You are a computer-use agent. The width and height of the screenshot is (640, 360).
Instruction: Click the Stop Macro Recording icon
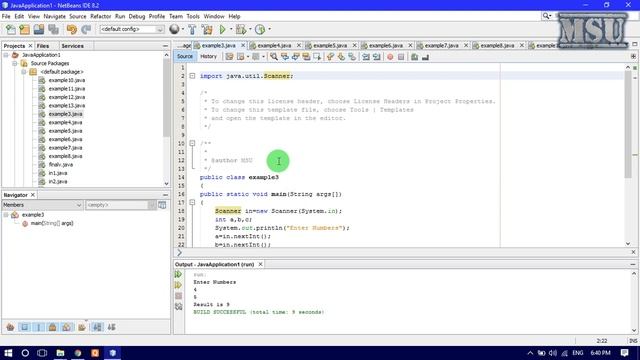point(401,57)
